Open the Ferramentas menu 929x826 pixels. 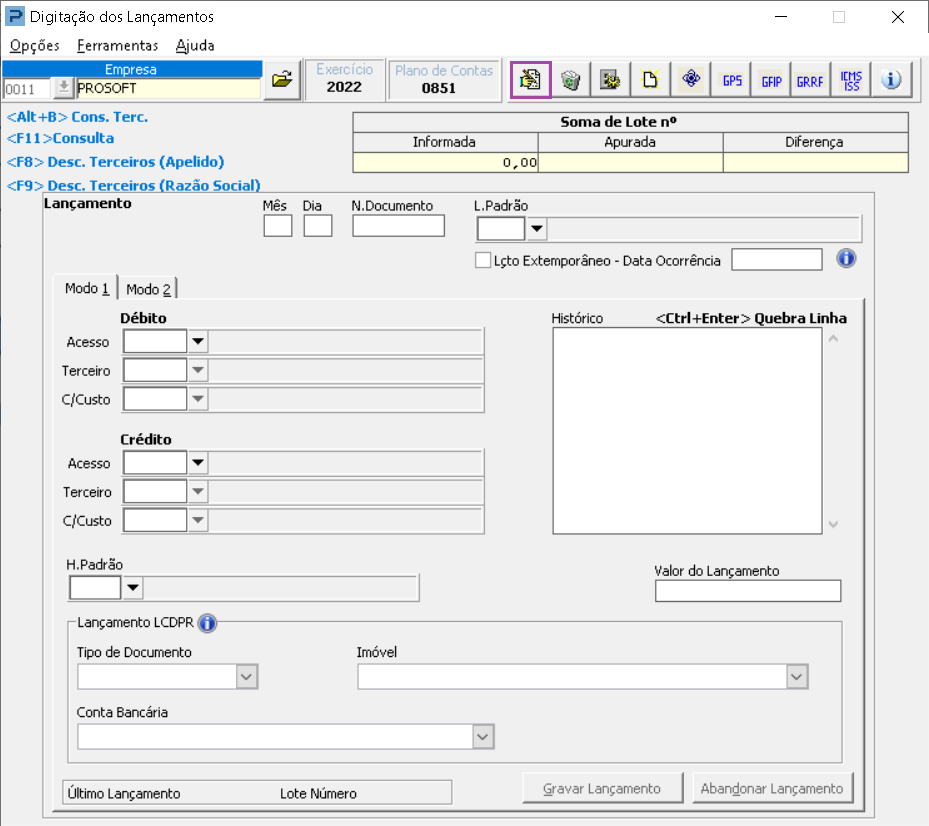click(x=117, y=45)
